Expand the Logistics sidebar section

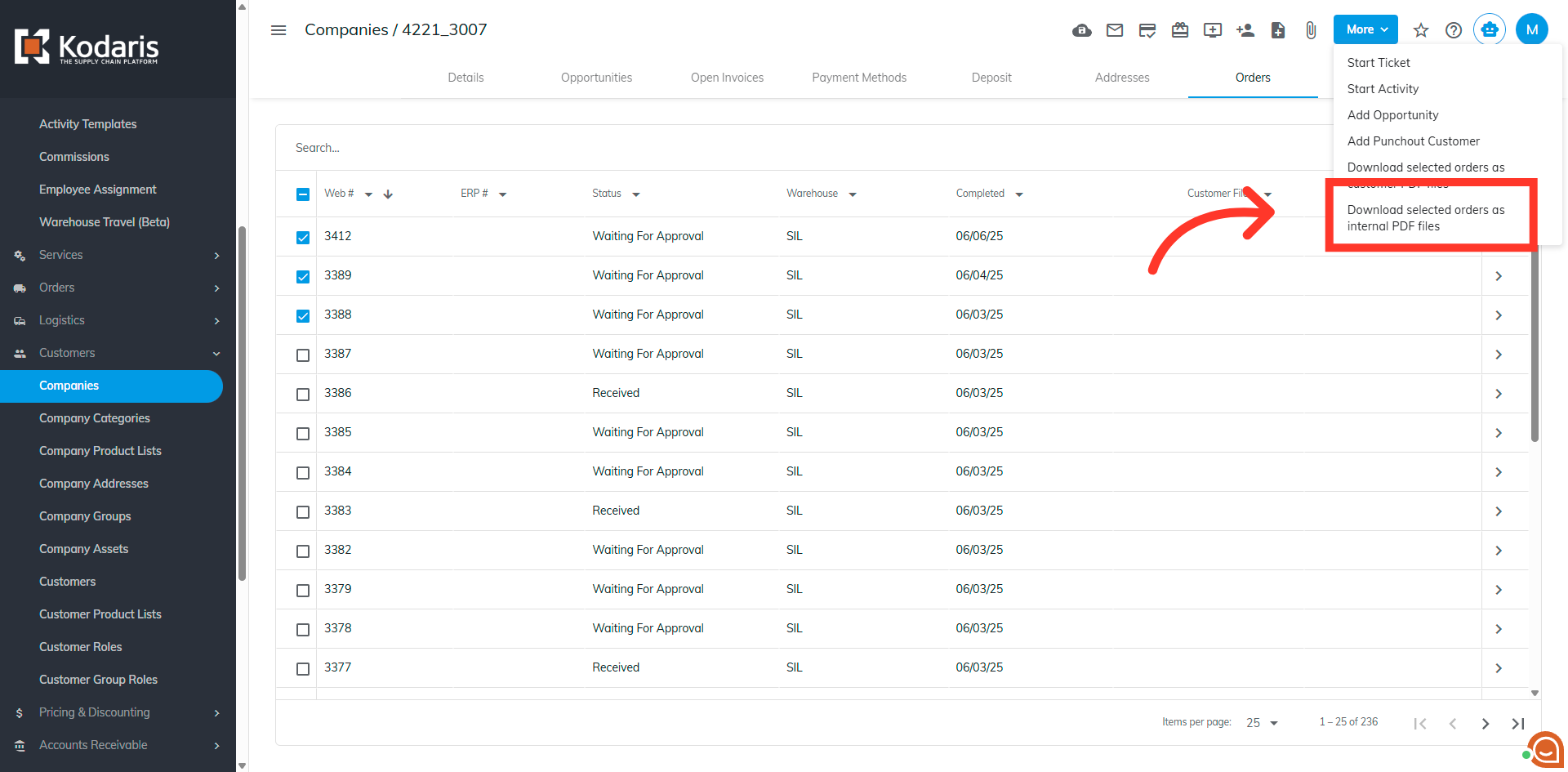(118, 320)
